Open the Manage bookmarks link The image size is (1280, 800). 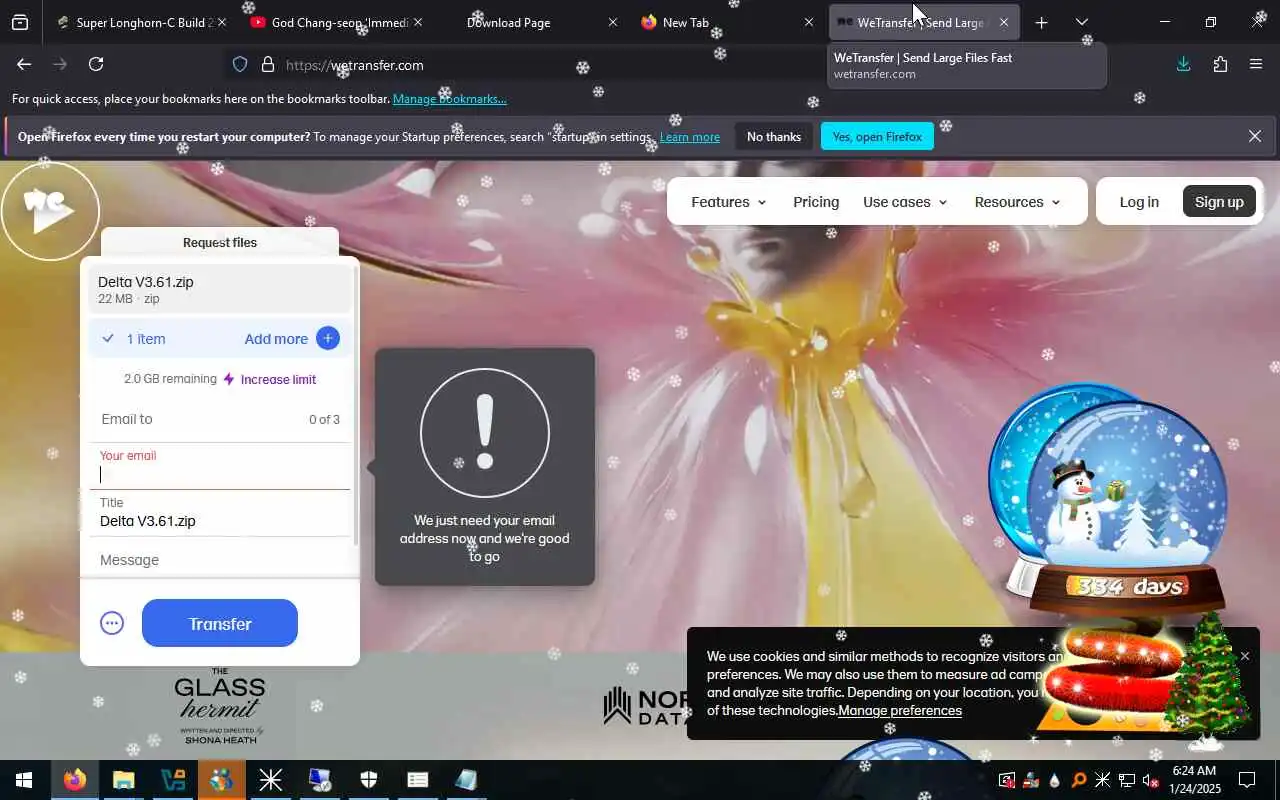[x=450, y=99]
